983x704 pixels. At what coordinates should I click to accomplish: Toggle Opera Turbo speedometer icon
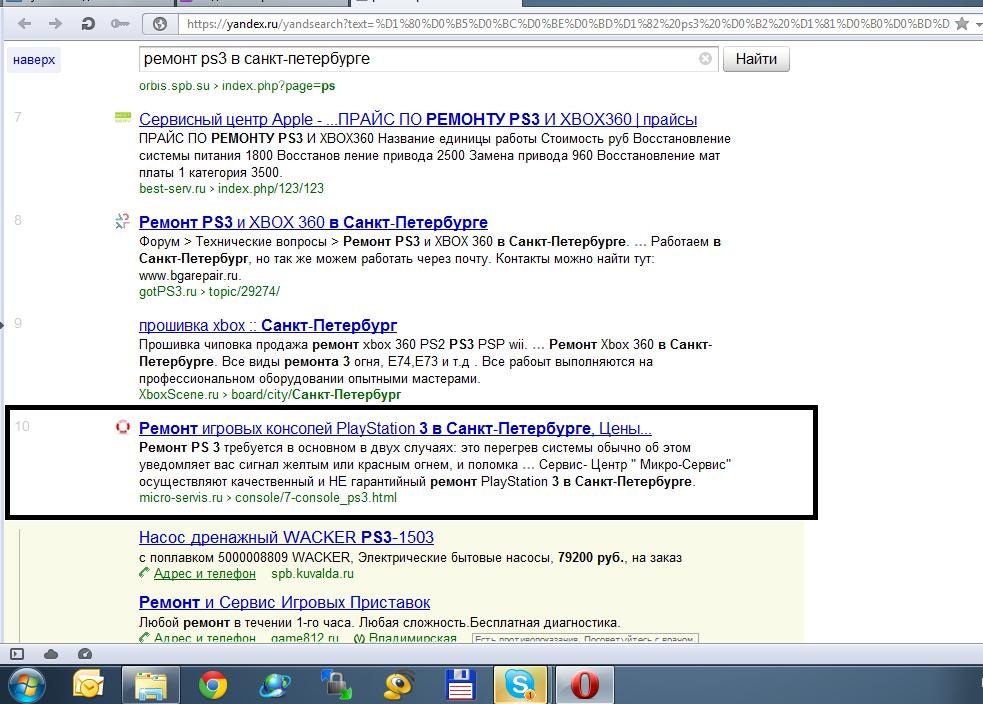[85, 654]
